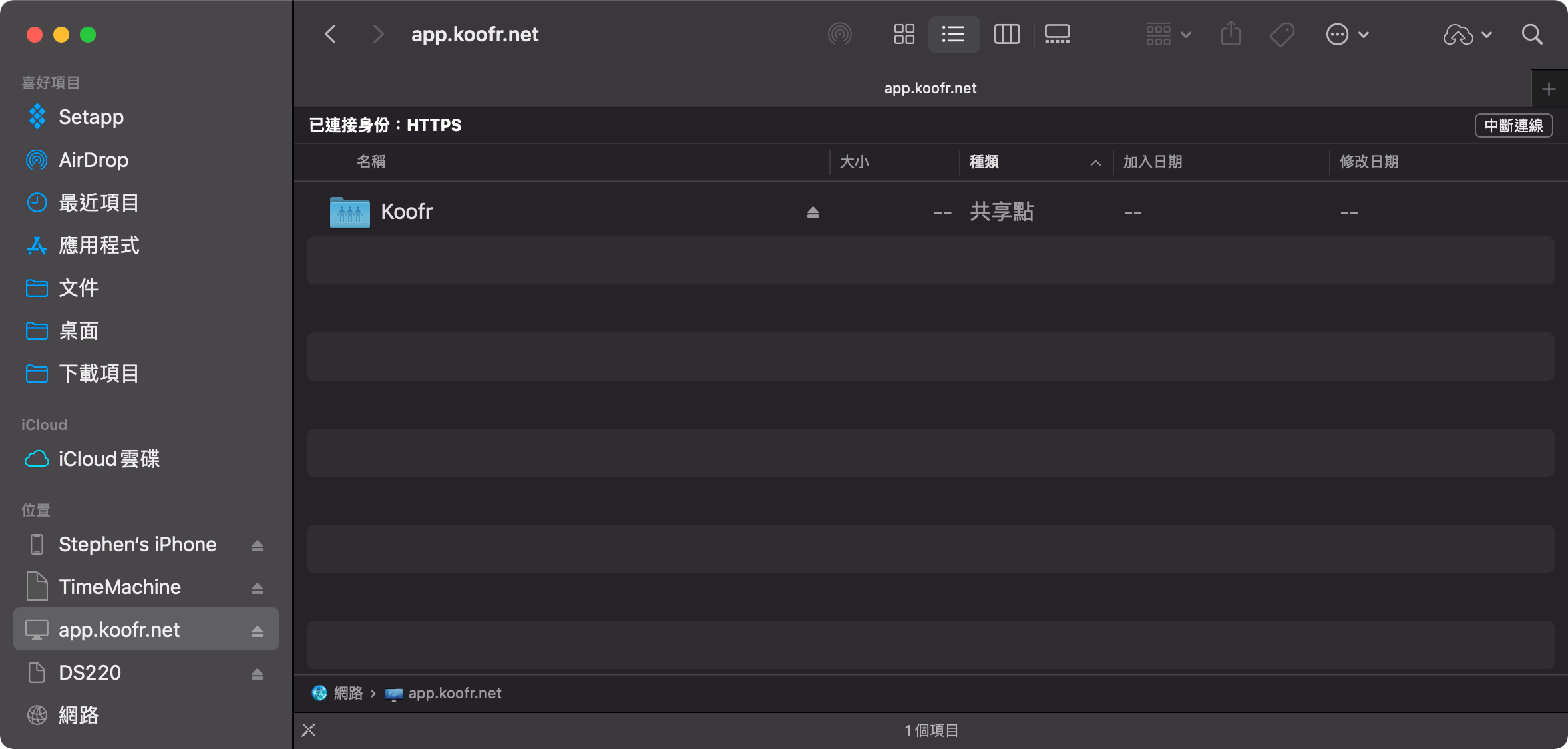Switch to list view
Viewport: 1568px width, 749px height.
coord(954,34)
